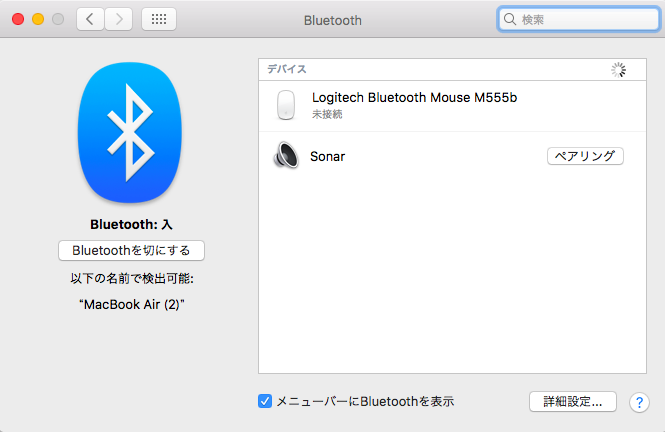The image size is (665, 432).
Task: Go forward with the right arrow button
Action: tap(119, 19)
